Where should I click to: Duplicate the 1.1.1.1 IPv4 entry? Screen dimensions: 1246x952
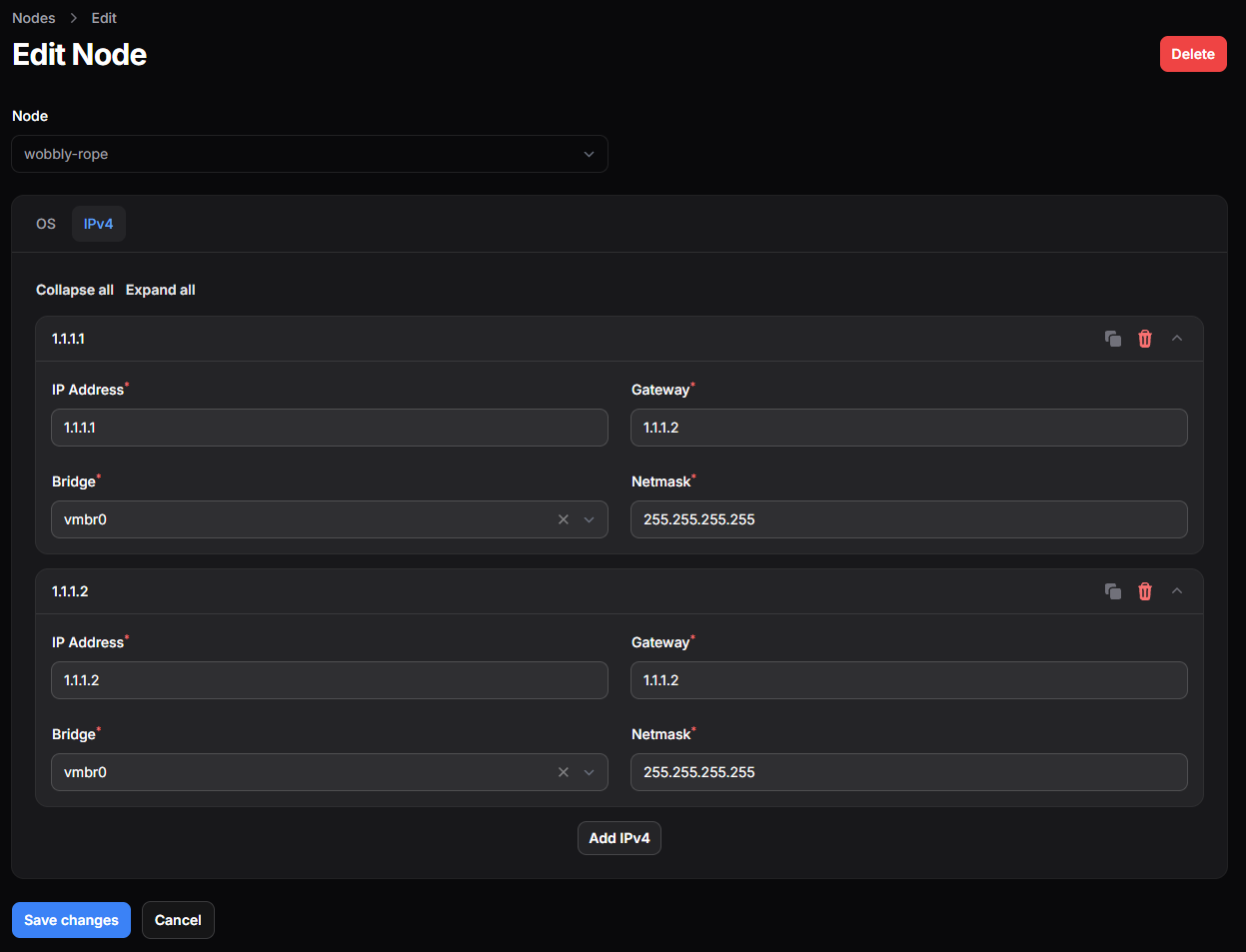click(x=1112, y=339)
